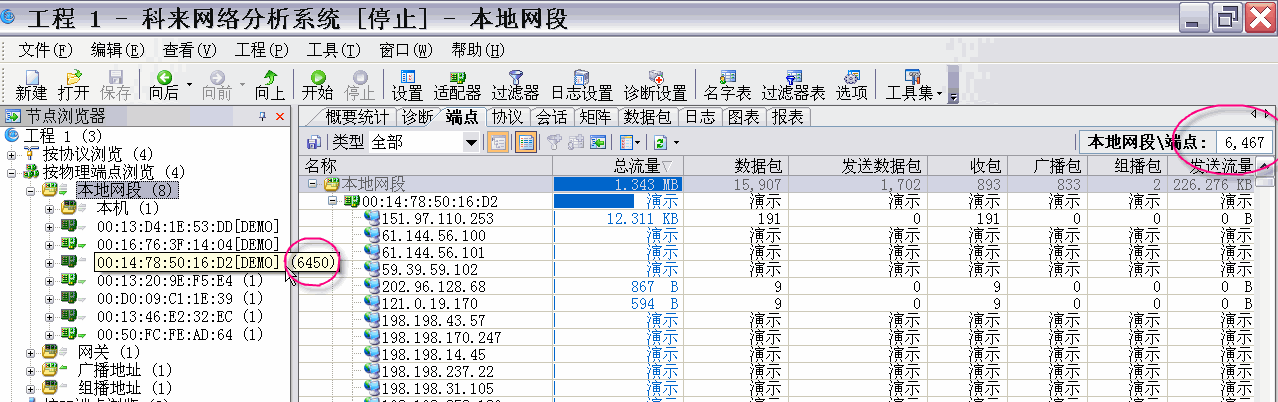Open 诊断设置 (Diagnosis settings) toolbar icon
1278x402 pixels.
click(655, 84)
